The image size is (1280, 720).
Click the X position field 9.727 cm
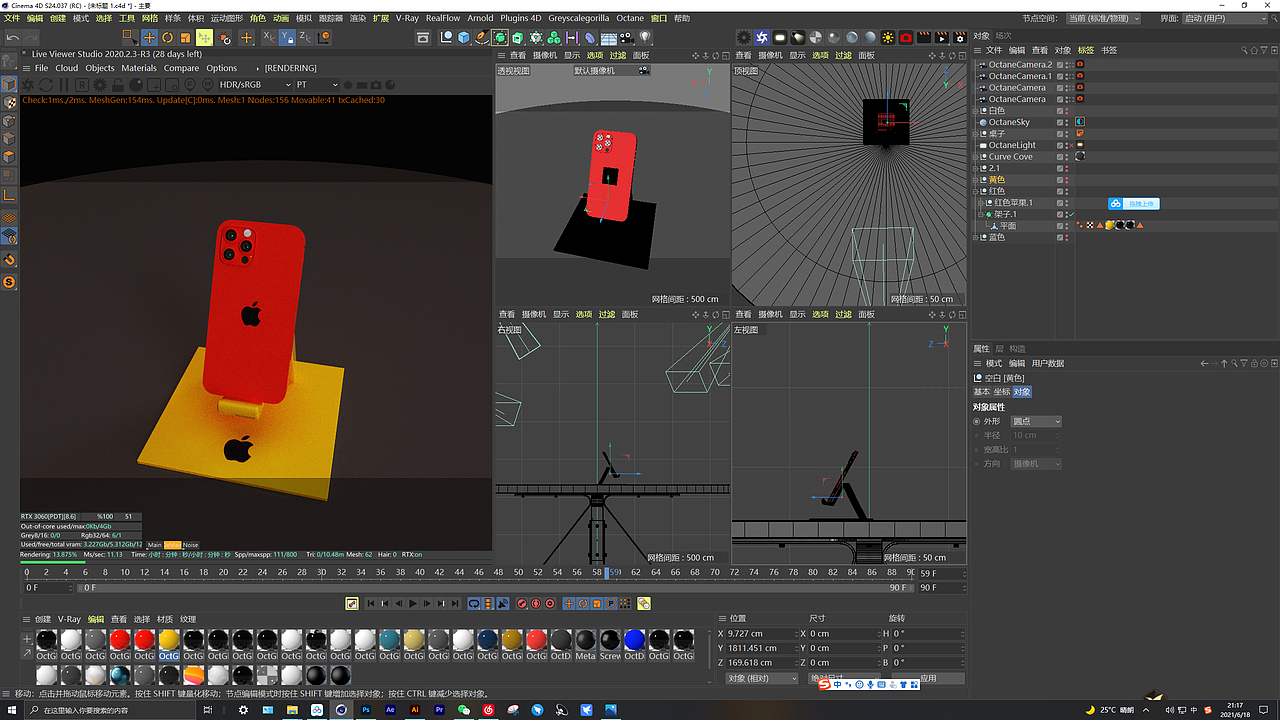point(761,634)
